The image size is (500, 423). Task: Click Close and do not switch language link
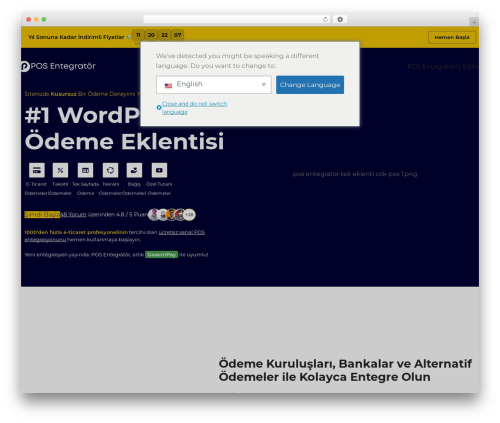[194, 108]
